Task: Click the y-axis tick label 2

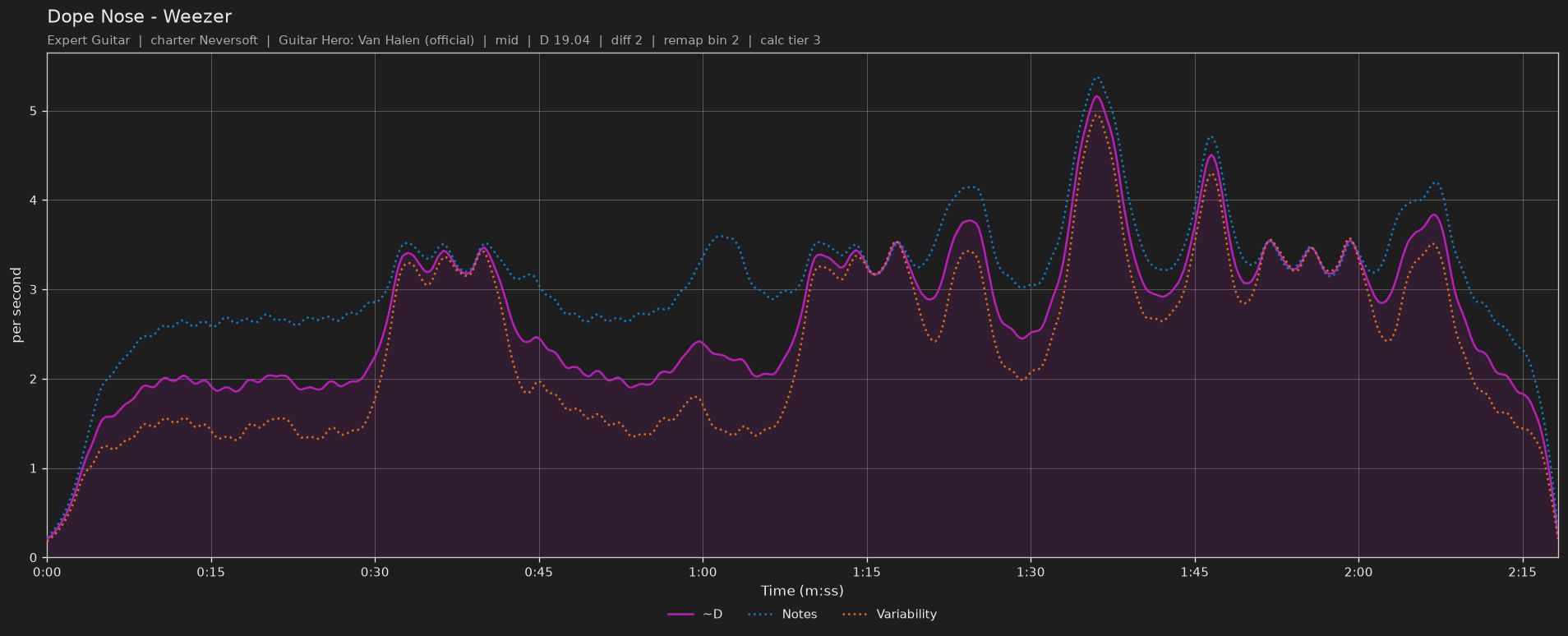Action: 35,380
